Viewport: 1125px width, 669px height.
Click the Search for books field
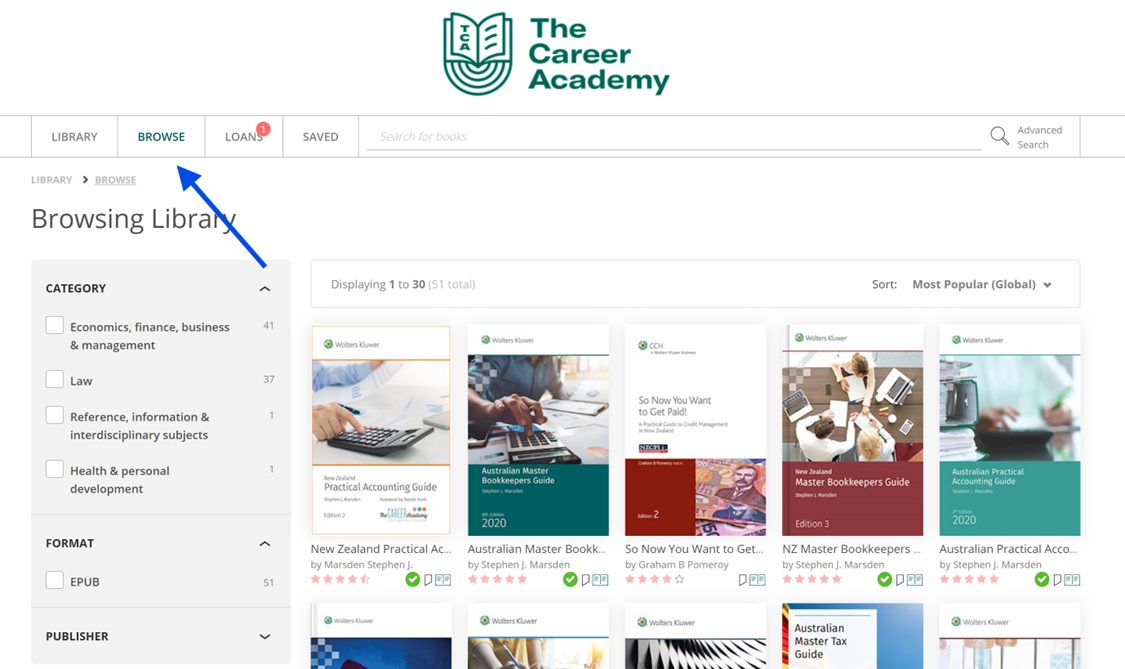(674, 136)
